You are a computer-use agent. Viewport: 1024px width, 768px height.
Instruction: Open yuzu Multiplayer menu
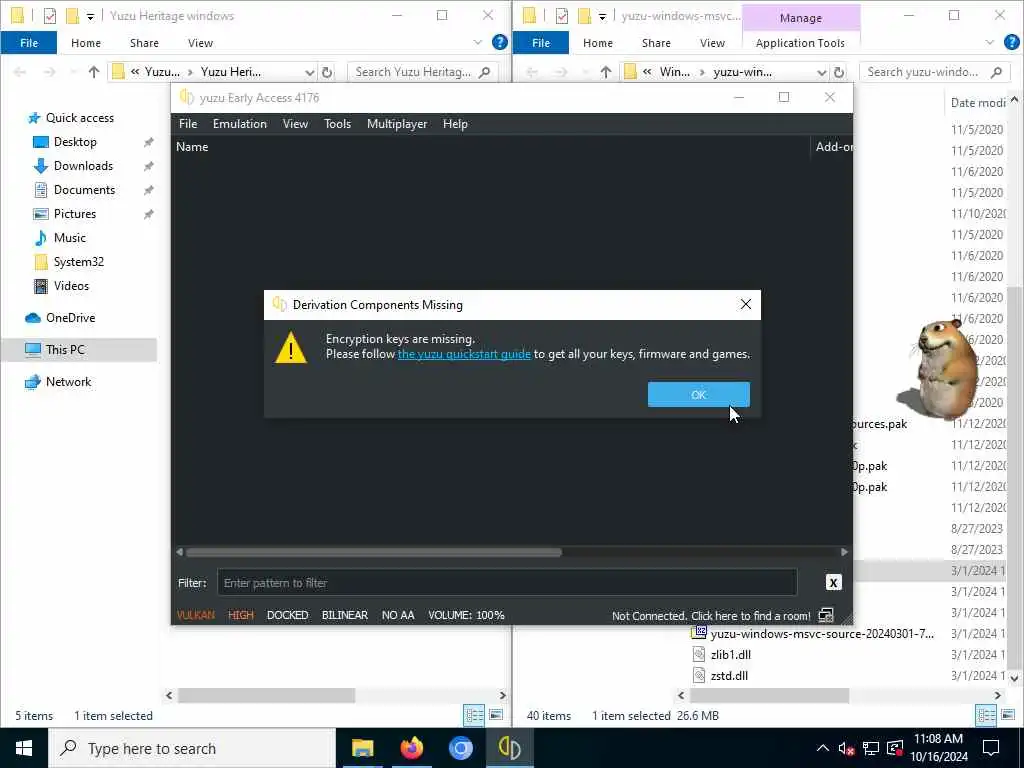coord(397,123)
